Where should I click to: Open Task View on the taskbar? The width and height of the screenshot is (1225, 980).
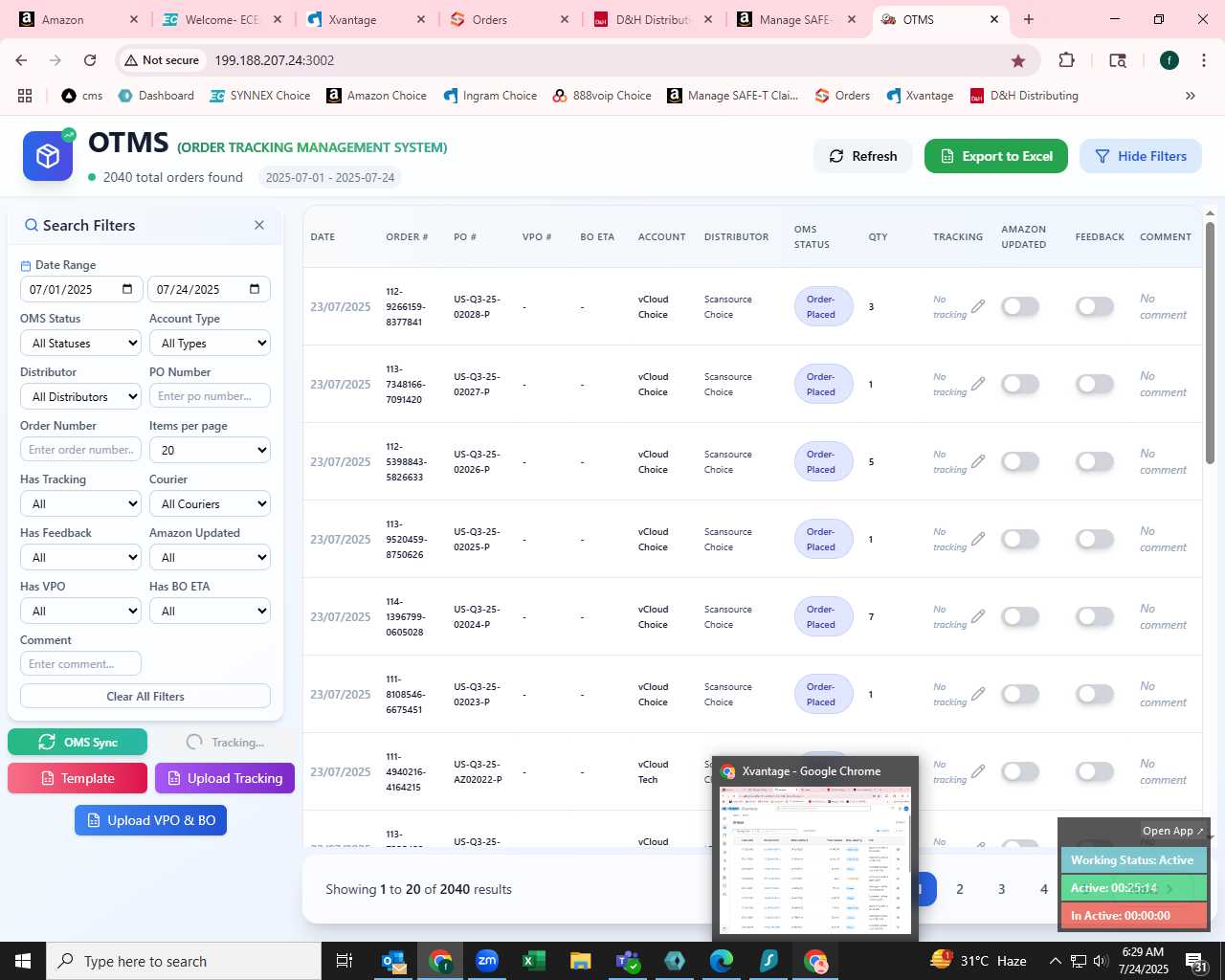pos(345,961)
